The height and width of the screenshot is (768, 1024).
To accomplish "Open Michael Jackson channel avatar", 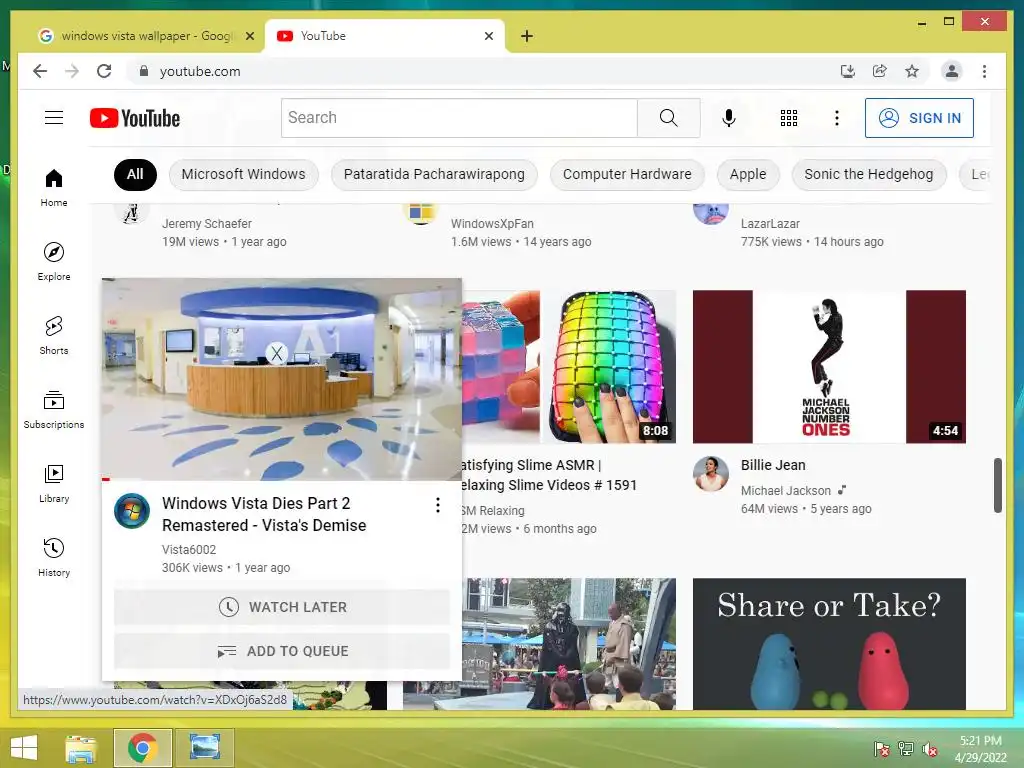I will 711,473.
